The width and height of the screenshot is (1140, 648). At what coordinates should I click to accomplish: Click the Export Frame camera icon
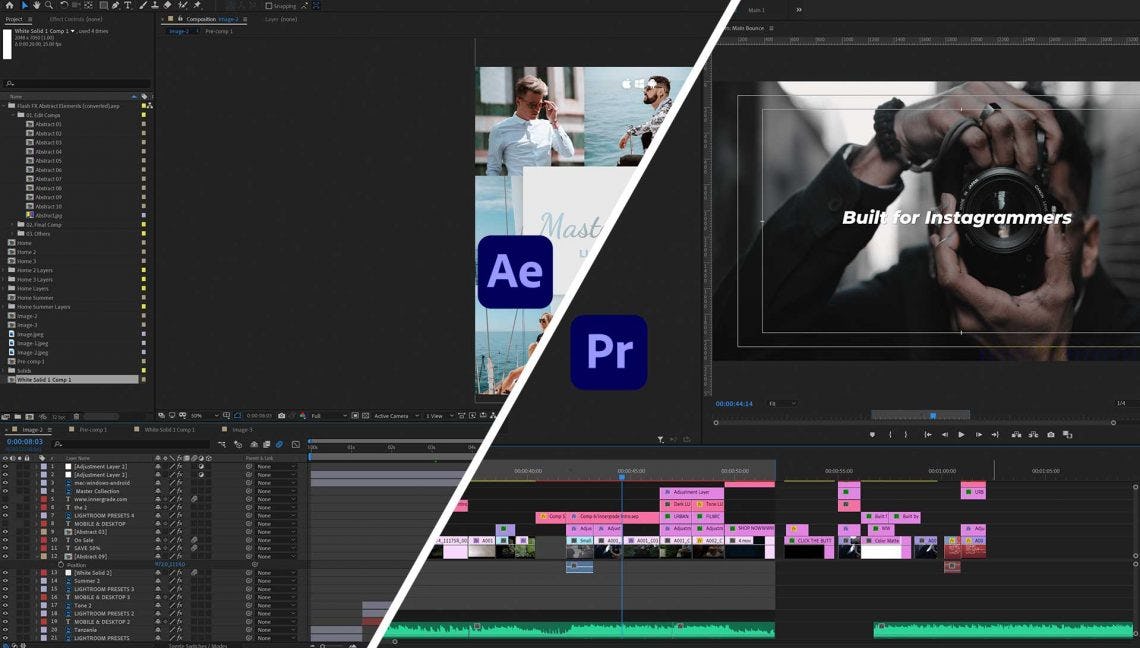tap(1050, 435)
